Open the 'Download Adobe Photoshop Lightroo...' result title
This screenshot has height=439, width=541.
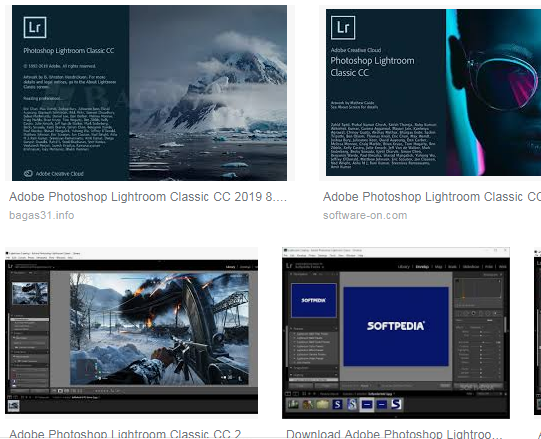point(394,433)
